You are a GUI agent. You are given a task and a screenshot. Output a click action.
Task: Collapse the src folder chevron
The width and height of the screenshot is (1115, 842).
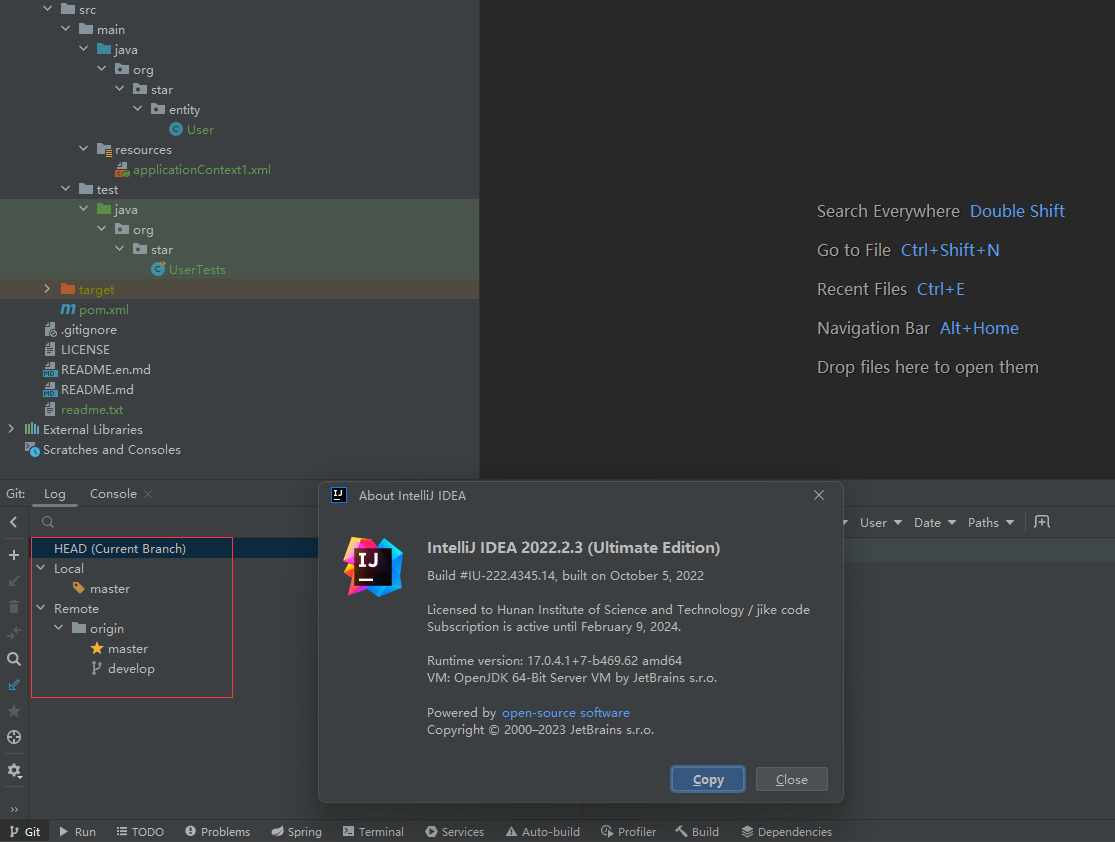click(48, 9)
